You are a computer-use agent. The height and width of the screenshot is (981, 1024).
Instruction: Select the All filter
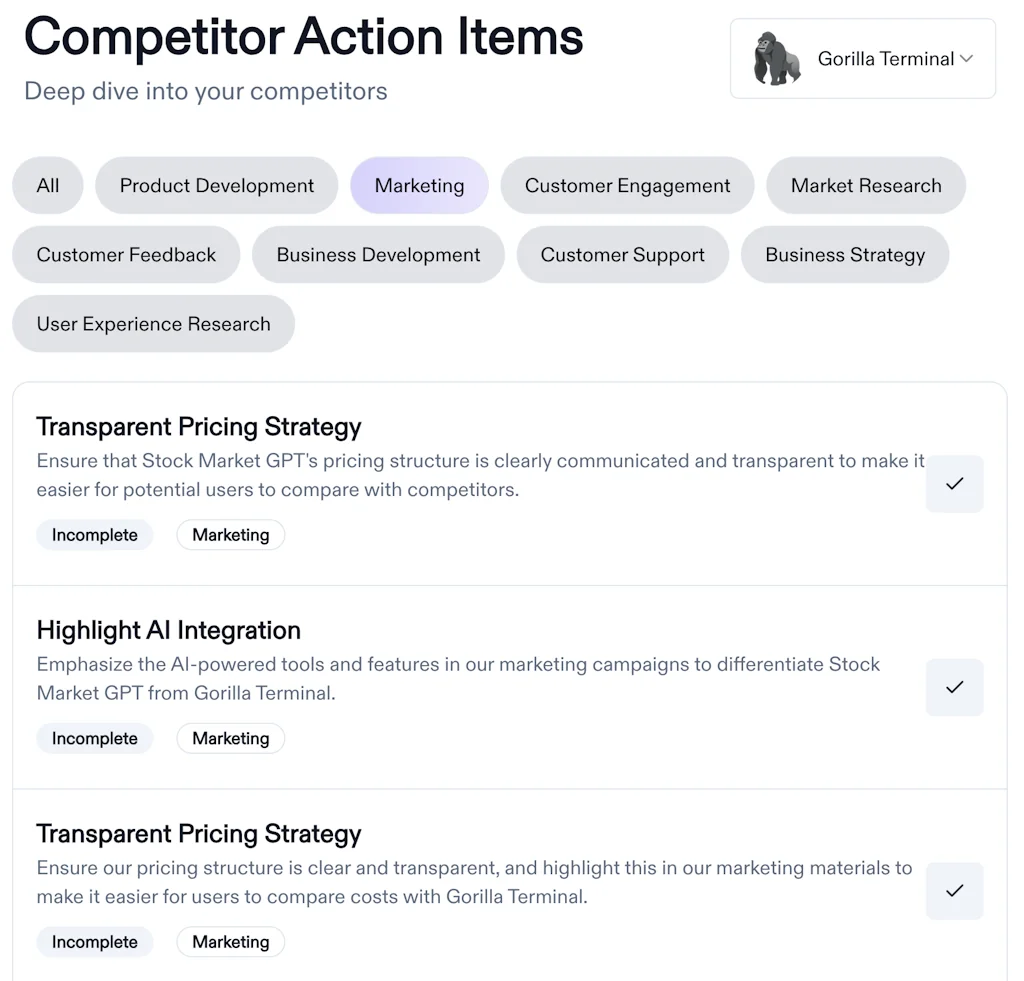(x=47, y=185)
